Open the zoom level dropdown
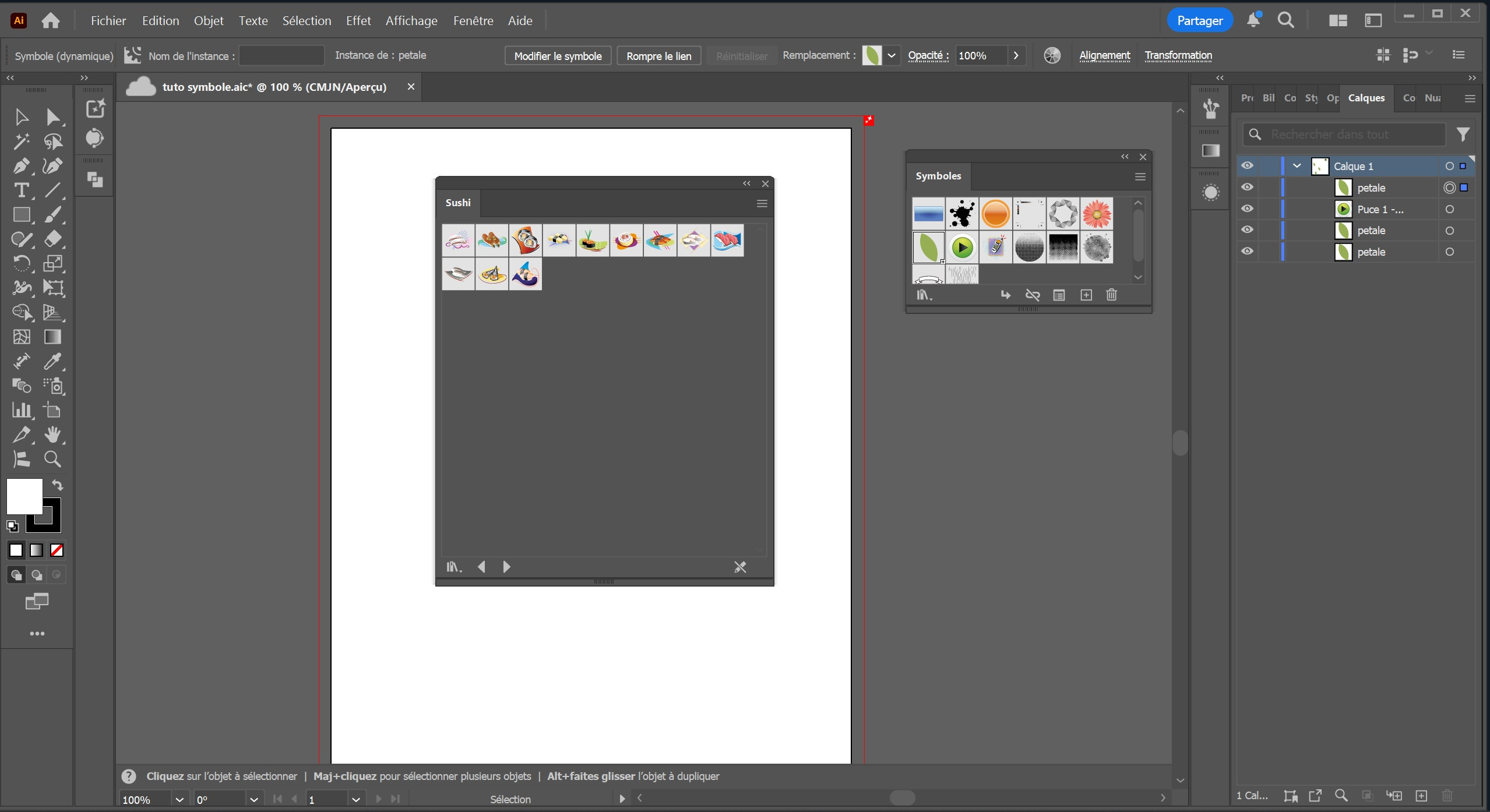1490x812 pixels. click(x=179, y=800)
